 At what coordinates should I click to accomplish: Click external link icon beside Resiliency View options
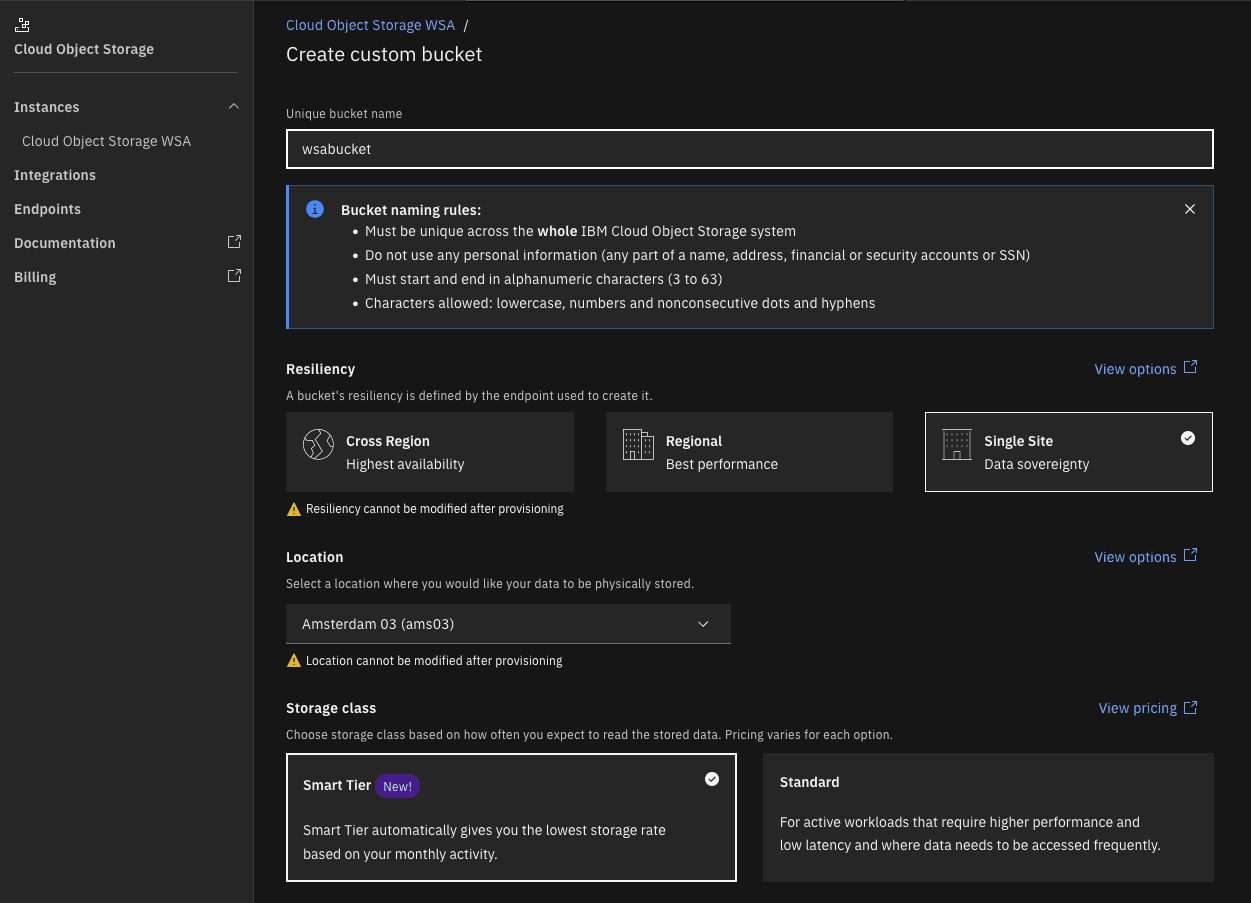click(x=1190, y=367)
